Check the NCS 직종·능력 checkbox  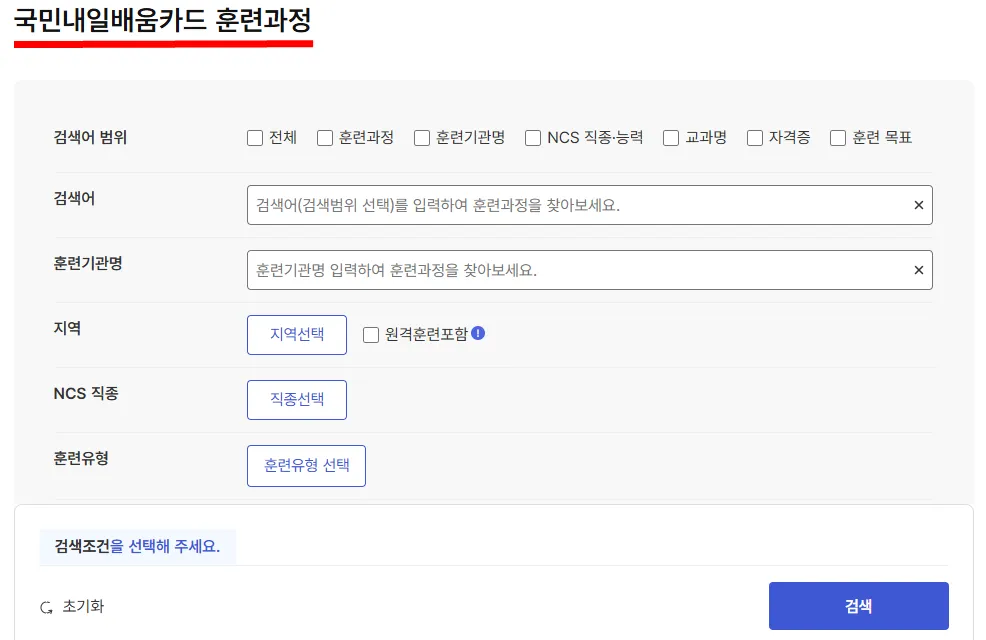click(533, 138)
